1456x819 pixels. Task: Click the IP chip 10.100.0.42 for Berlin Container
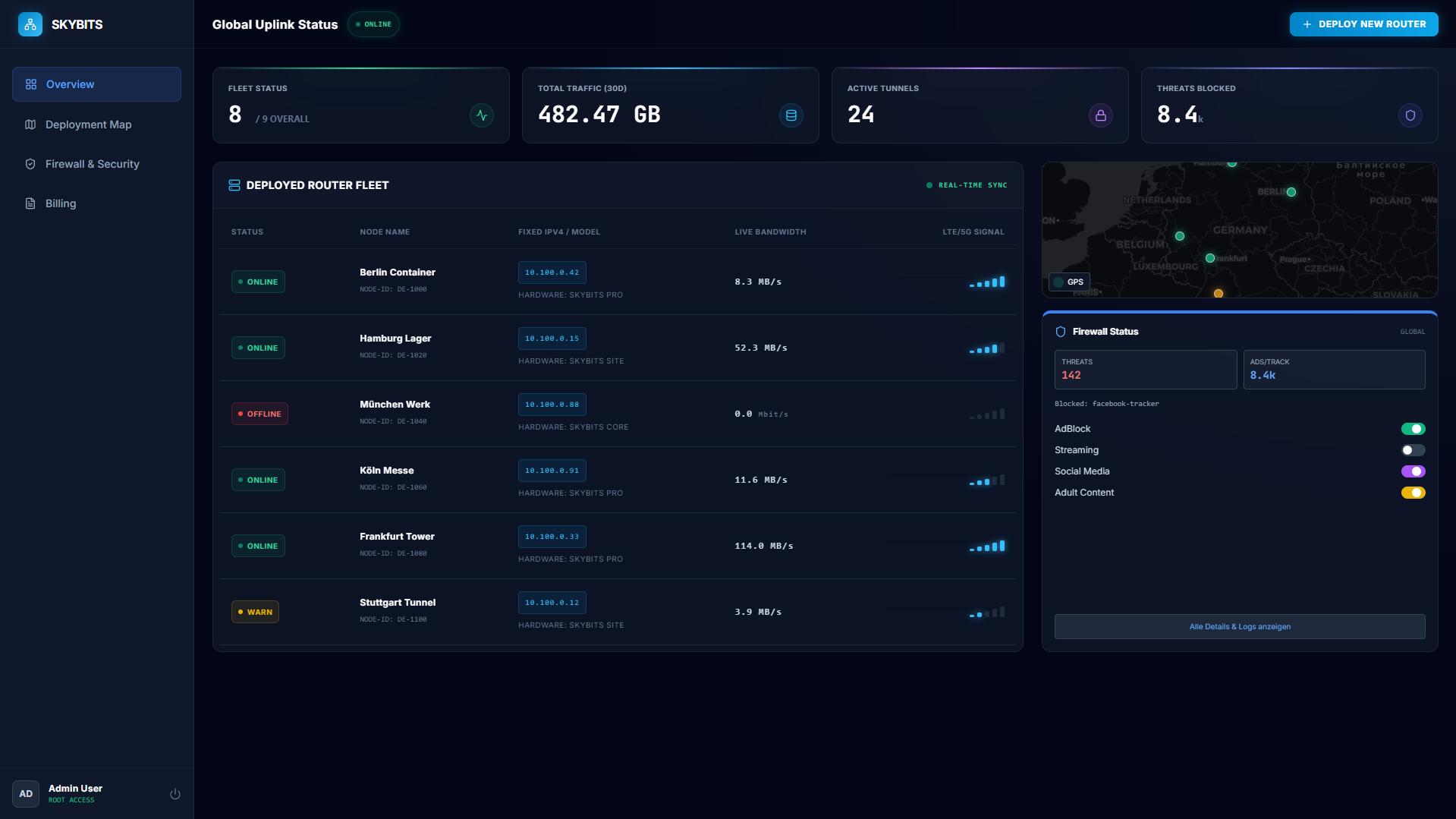[x=552, y=272]
